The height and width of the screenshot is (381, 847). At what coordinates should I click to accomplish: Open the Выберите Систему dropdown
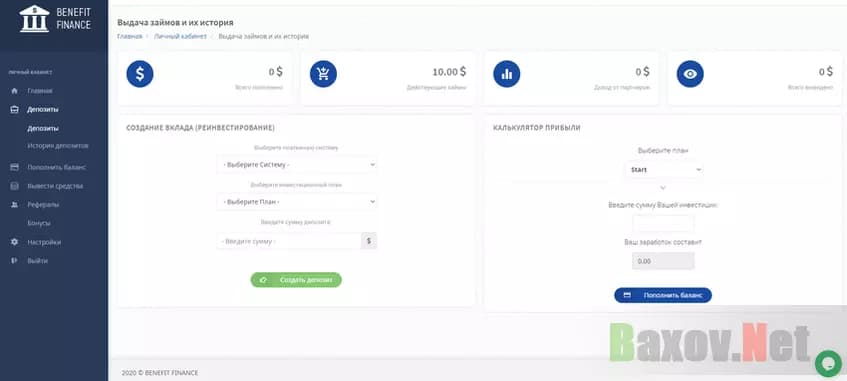(297, 164)
